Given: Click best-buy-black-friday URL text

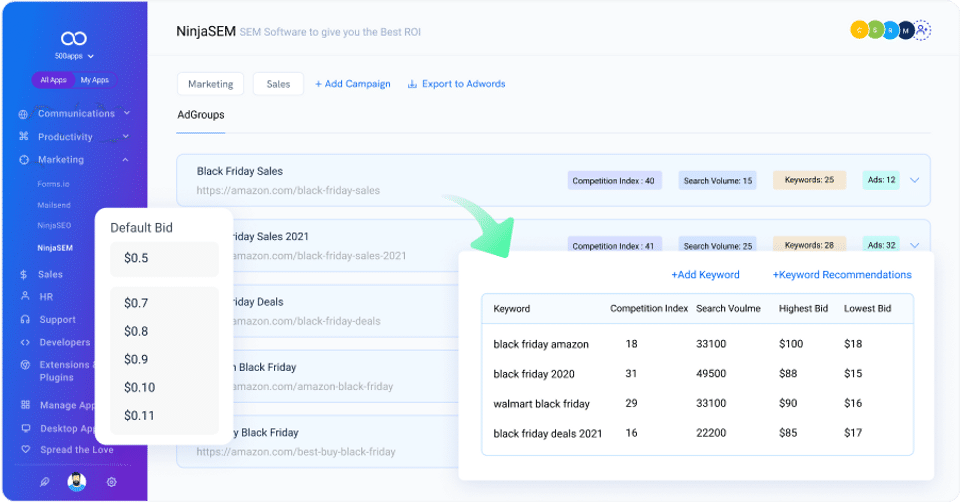Looking at the screenshot, I should (x=296, y=452).
